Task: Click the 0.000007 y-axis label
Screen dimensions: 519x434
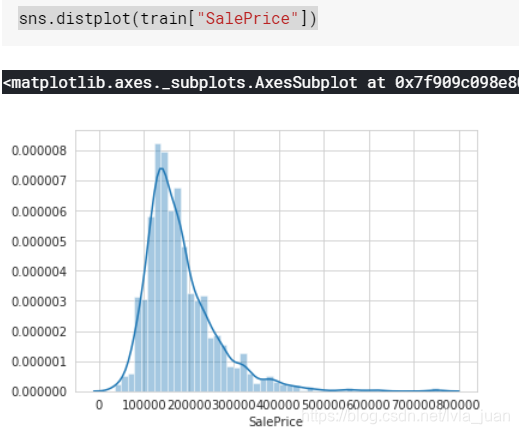Action: point(39,181)
